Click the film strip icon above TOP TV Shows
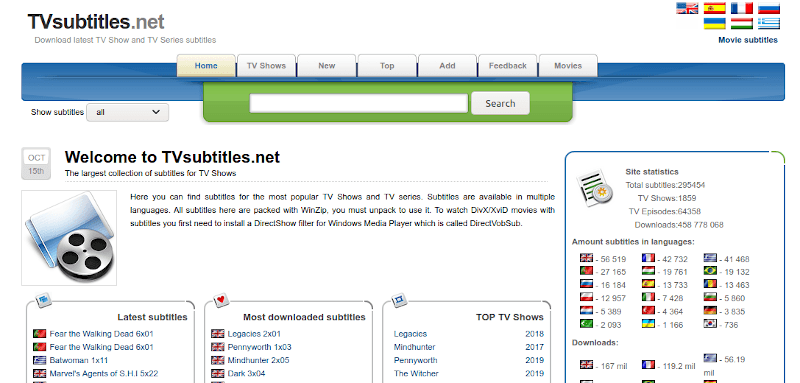 (x=398, y=300)
